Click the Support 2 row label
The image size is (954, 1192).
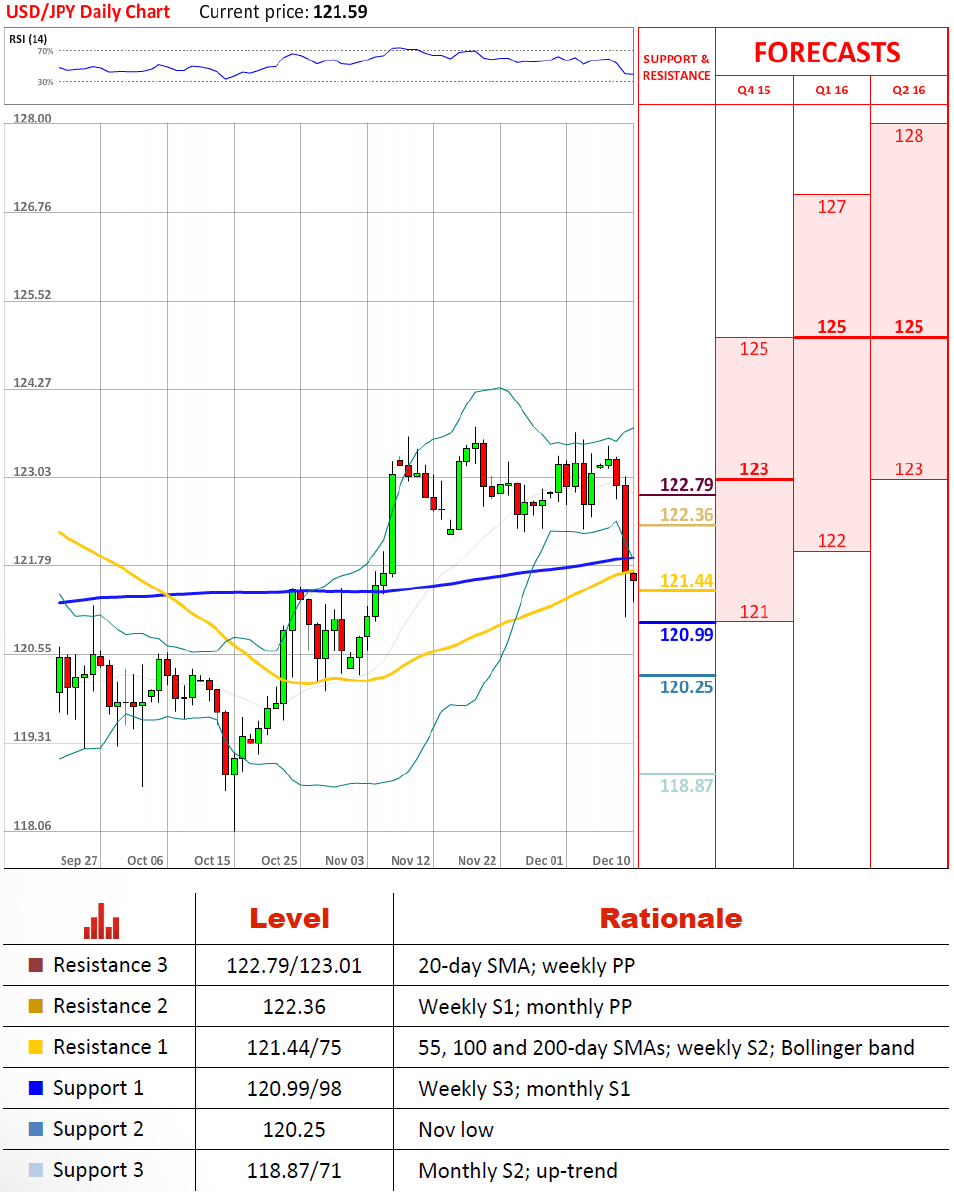[98, 1130]
